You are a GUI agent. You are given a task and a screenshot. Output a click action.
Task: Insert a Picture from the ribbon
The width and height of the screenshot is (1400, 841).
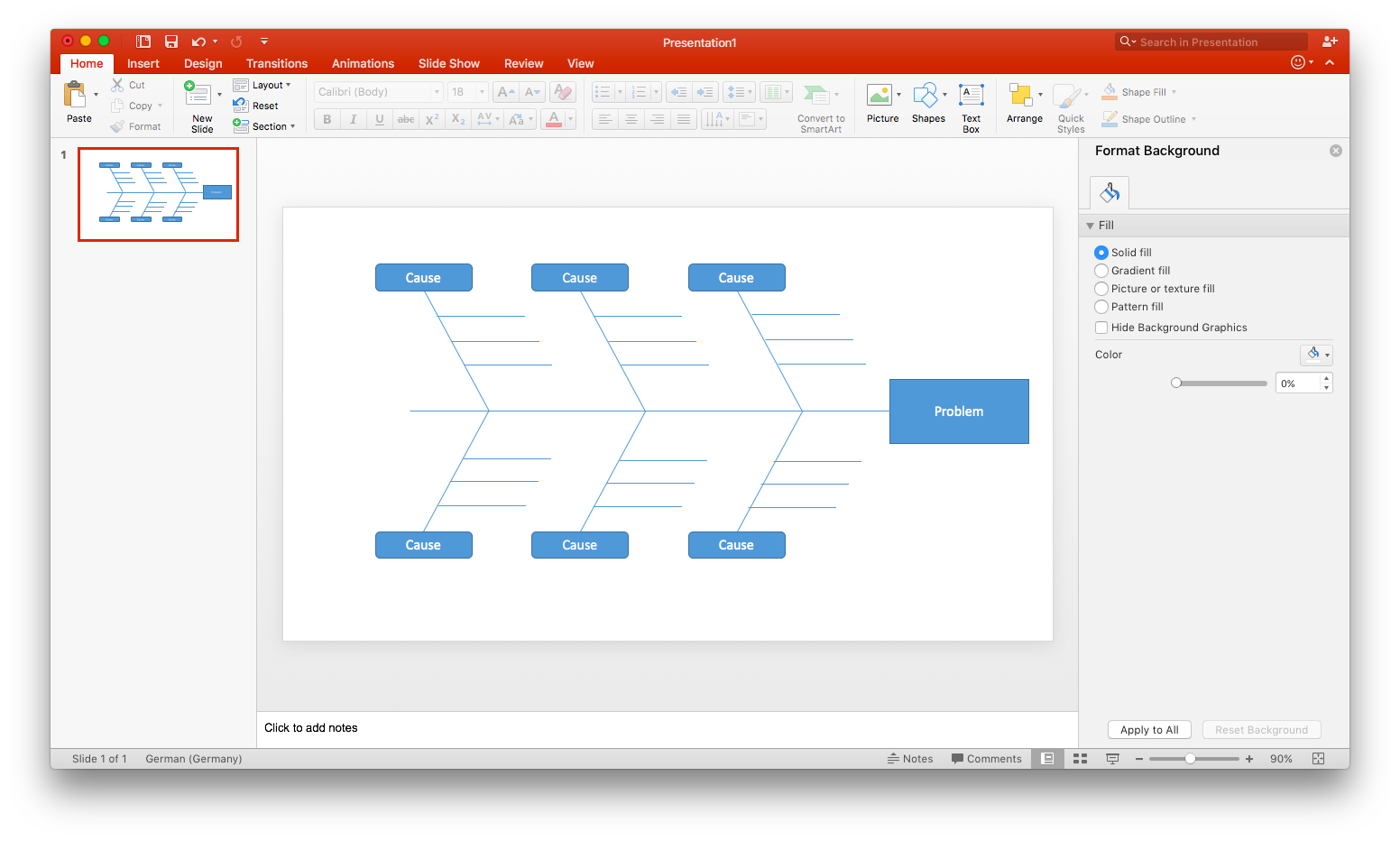tap(882, 99)
